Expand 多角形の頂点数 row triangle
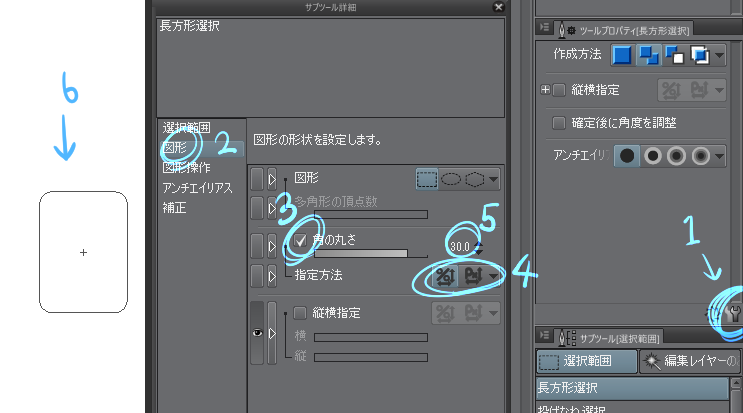743x413 pixels. (x=272, y=208)
